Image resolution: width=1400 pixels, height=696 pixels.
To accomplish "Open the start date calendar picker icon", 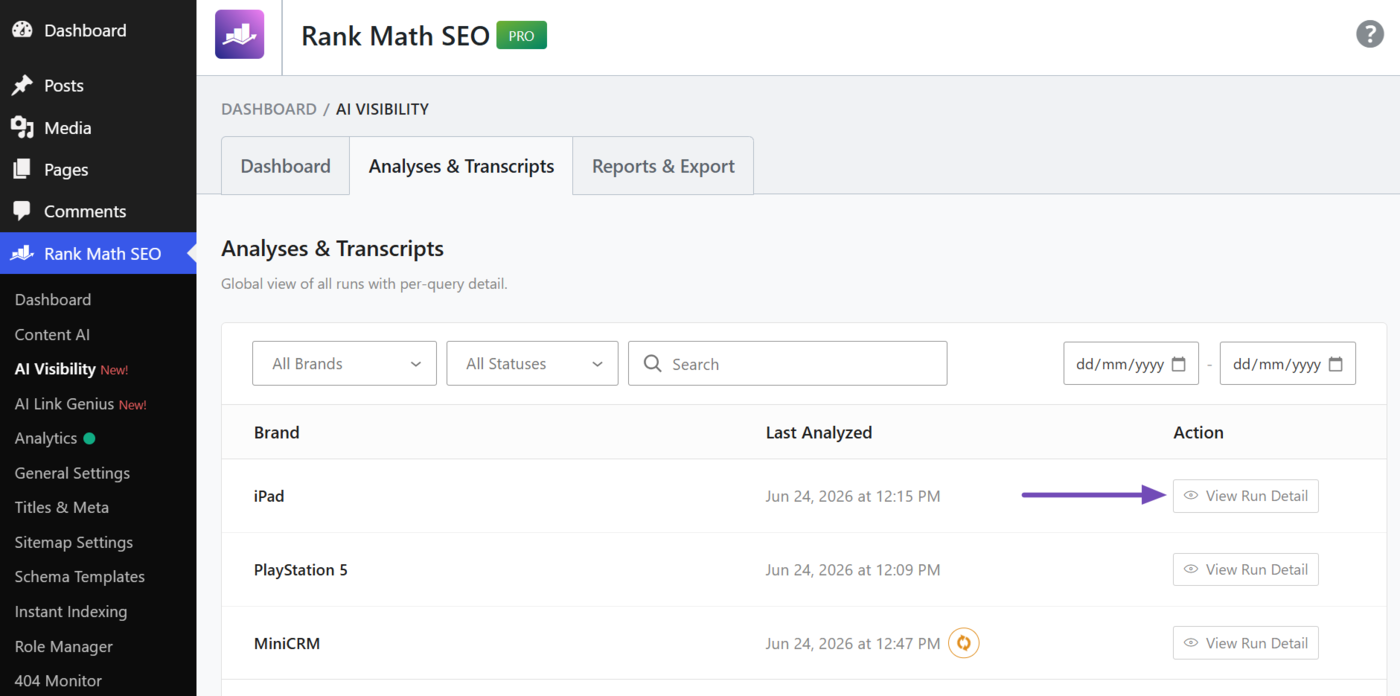I will click(1178, 364).
